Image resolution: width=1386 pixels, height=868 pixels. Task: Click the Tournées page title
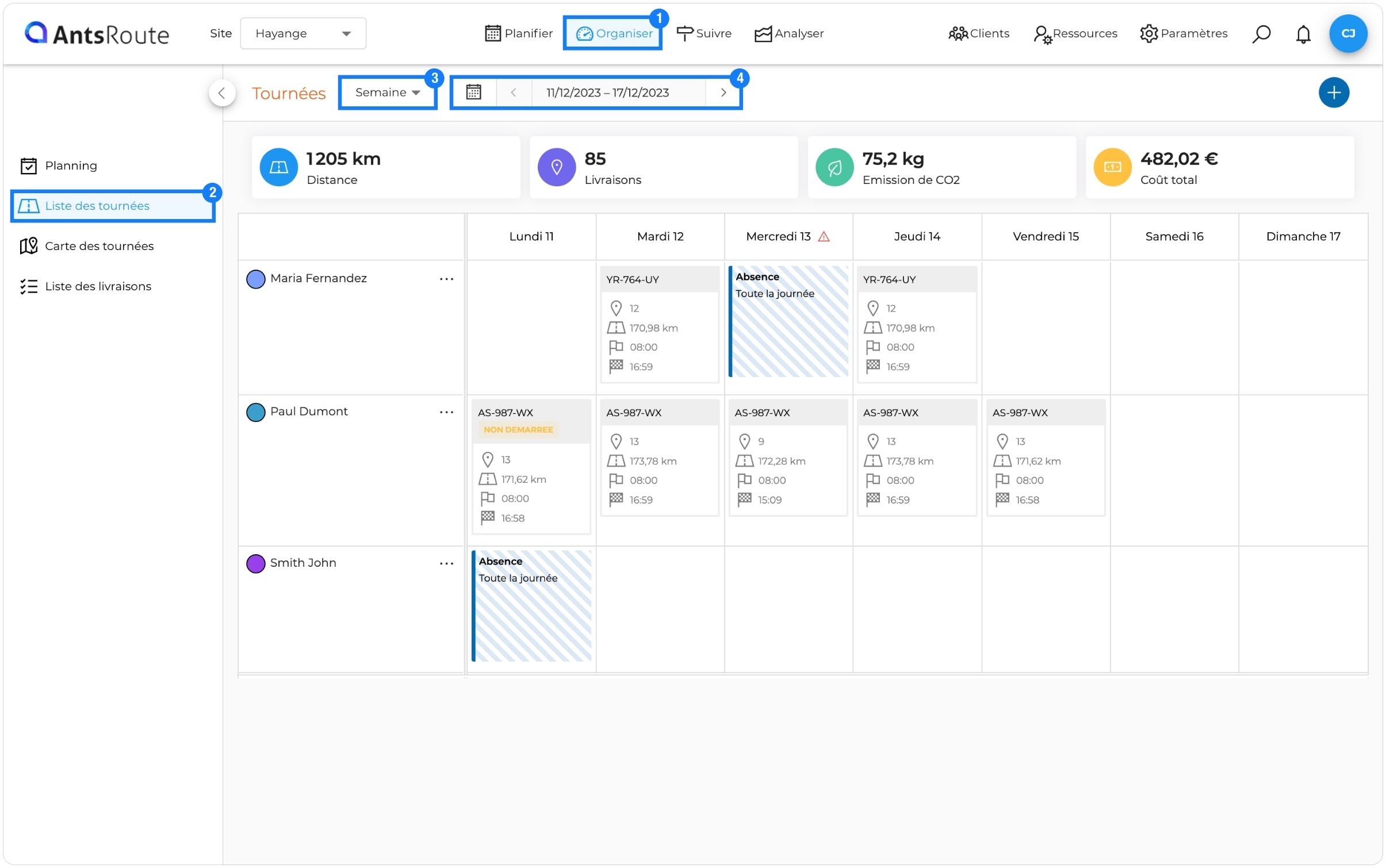(x=289, y=93)
